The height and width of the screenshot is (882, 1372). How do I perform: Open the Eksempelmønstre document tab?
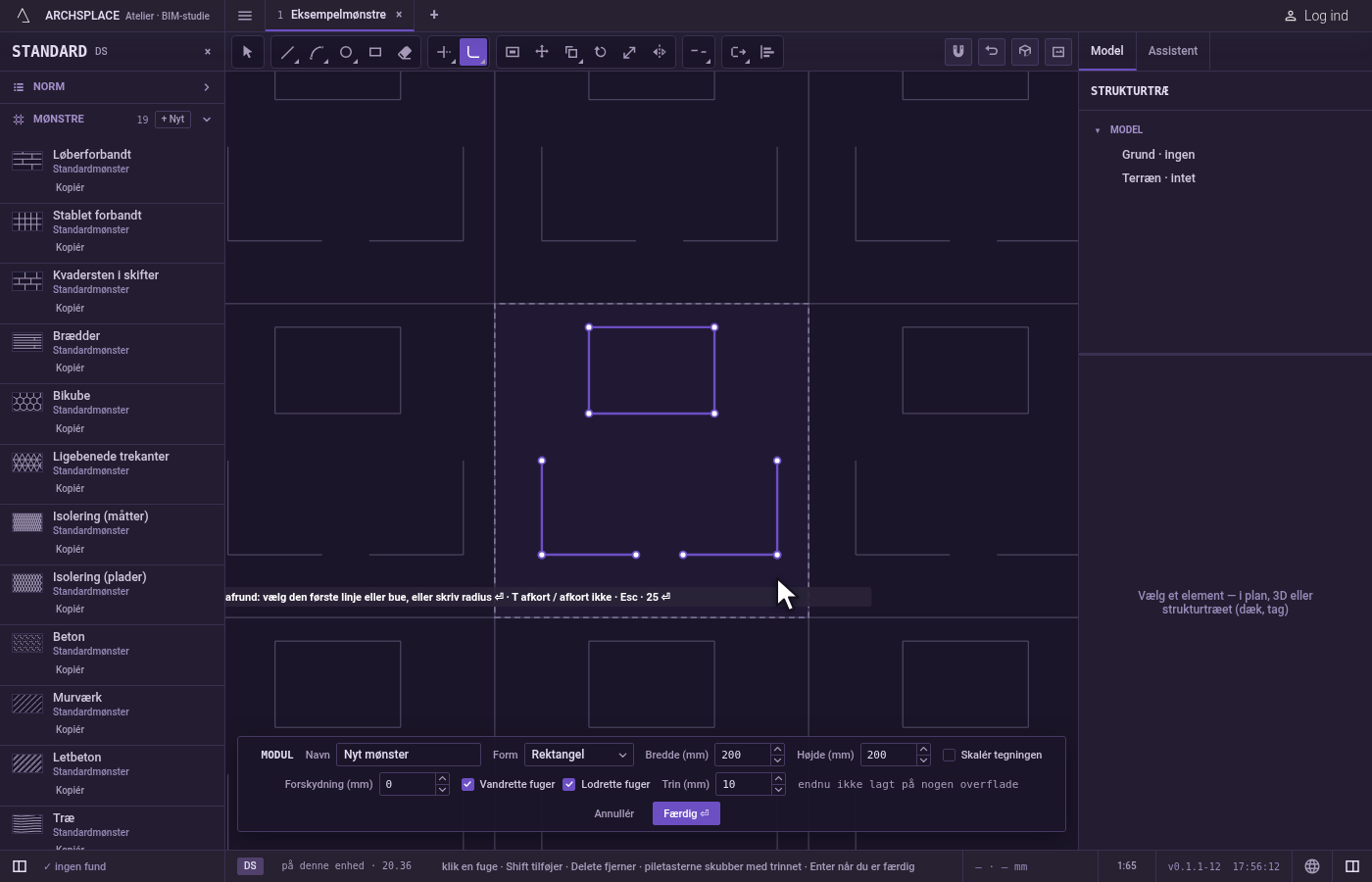[x=339, y=15]
